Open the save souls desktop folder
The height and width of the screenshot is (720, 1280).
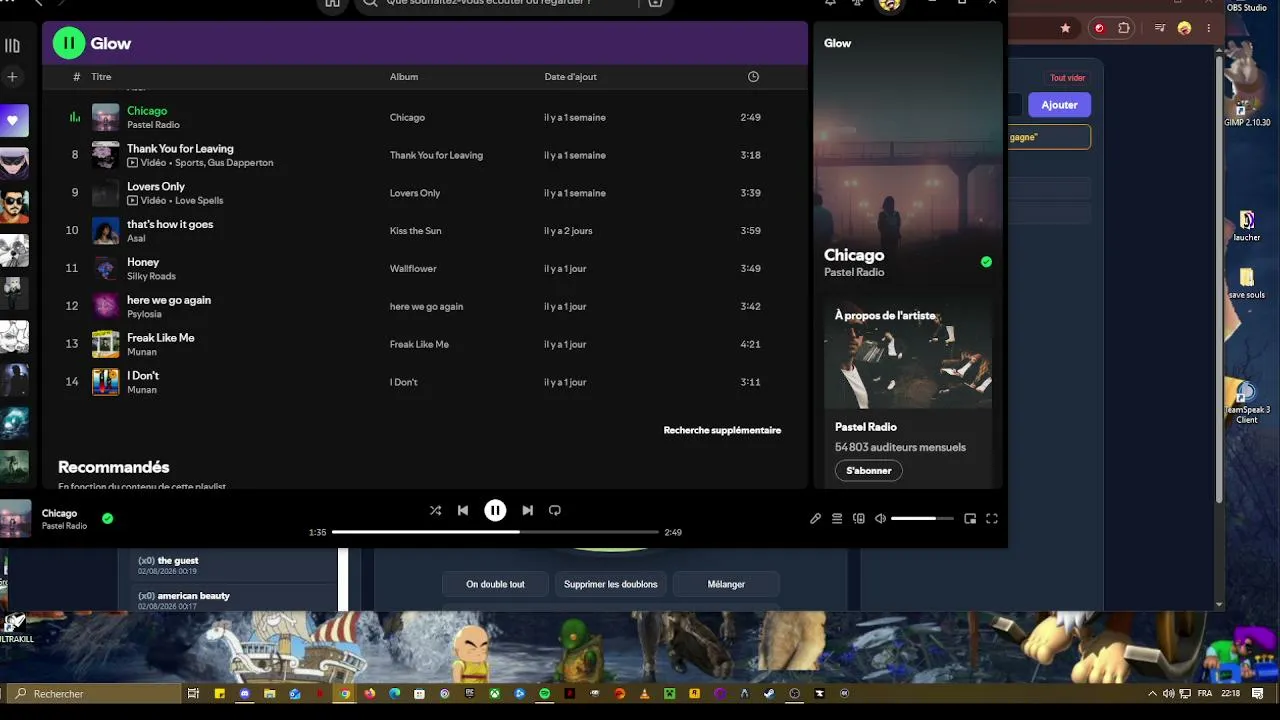[1246, 282]
